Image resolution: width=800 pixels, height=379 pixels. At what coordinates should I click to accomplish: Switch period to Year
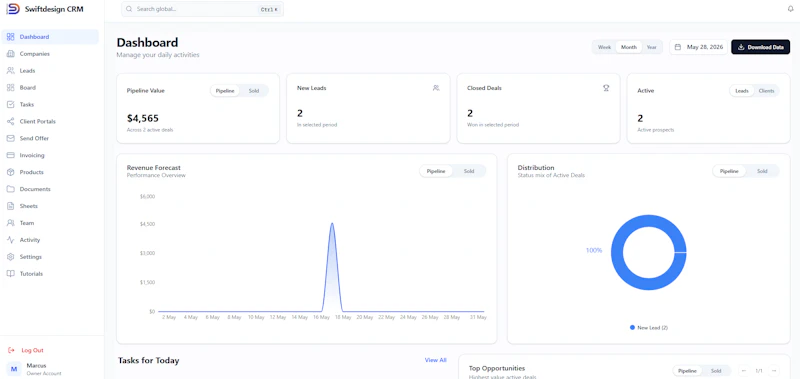click(652, 47)
